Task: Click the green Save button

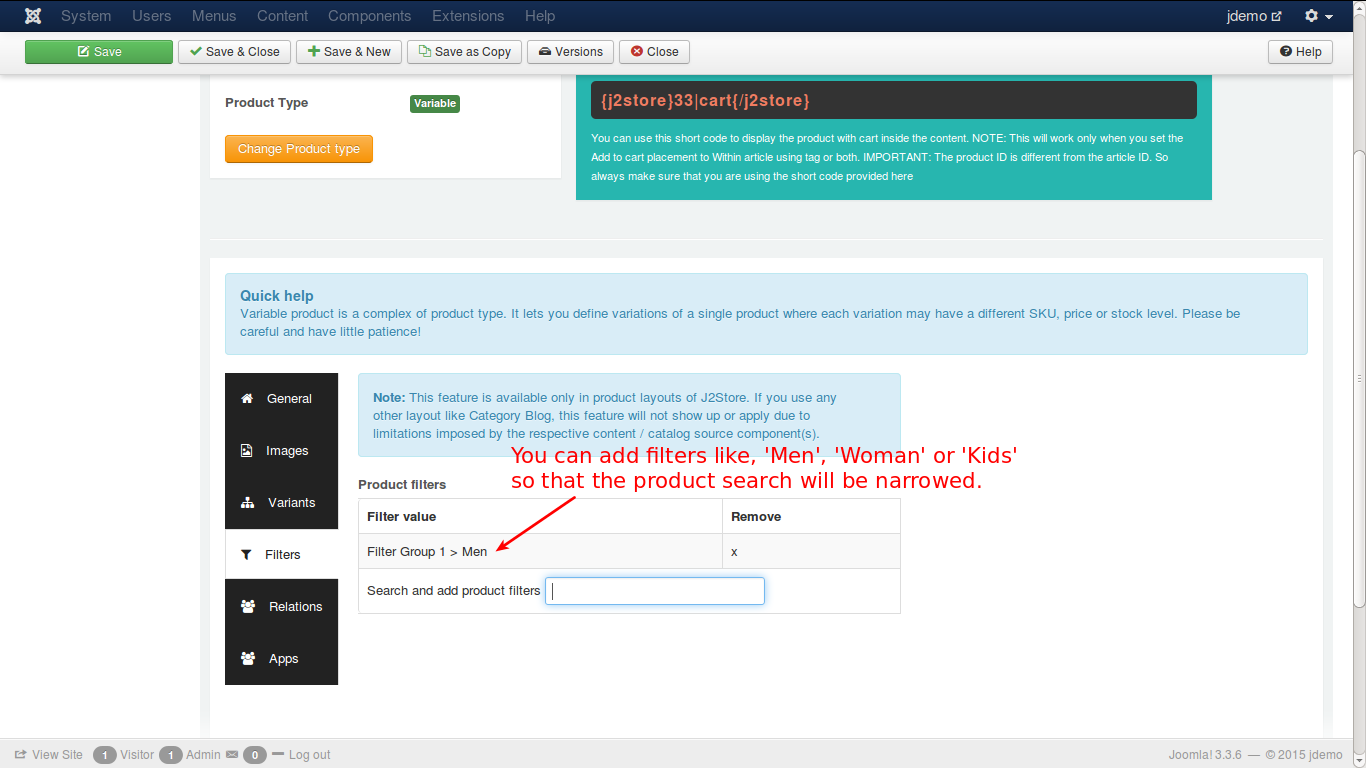Action: pos(99,52)
